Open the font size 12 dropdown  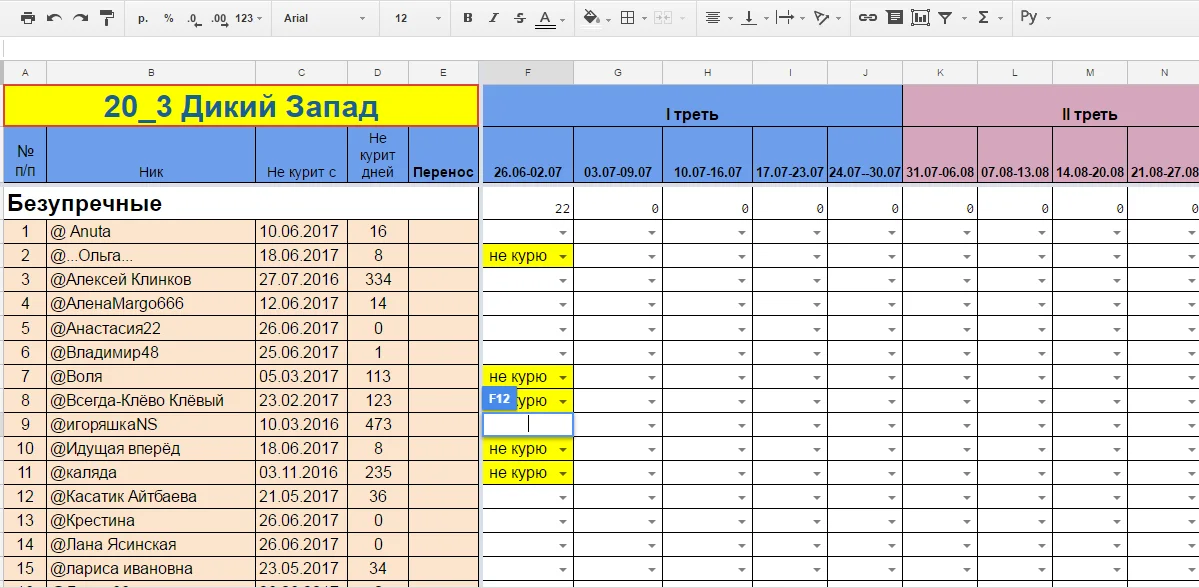point(418,18)
